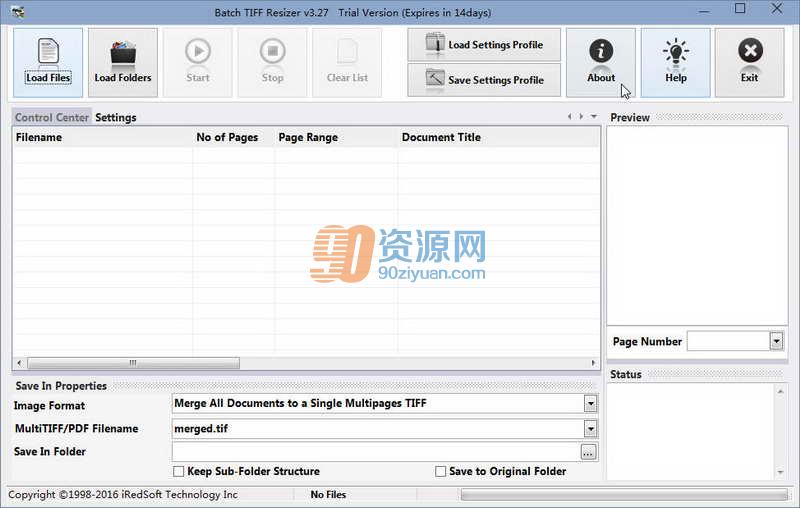Go to next tab using right arrow
The image size is (800, 508).
581,116
